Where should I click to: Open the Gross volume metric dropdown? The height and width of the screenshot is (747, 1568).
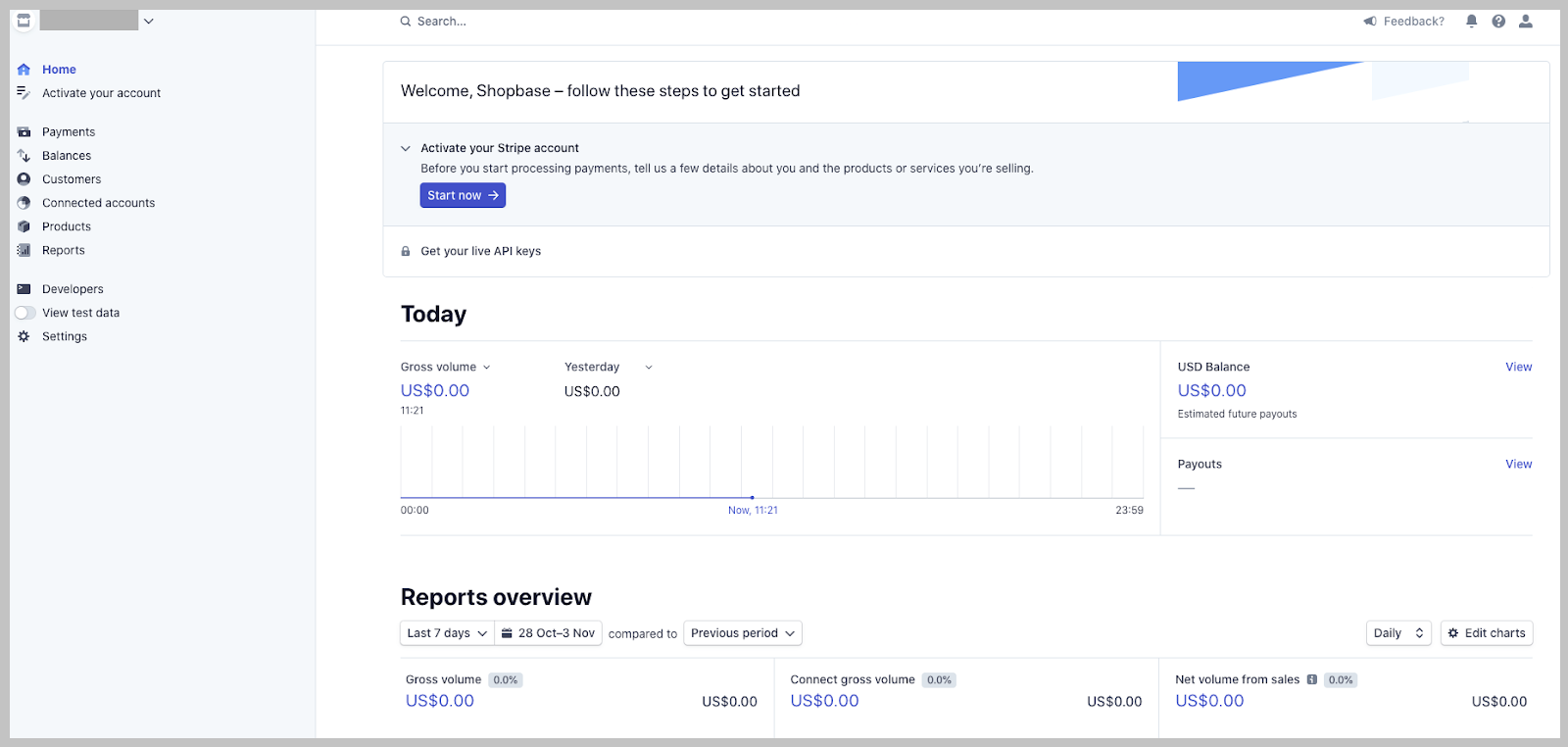446,367
